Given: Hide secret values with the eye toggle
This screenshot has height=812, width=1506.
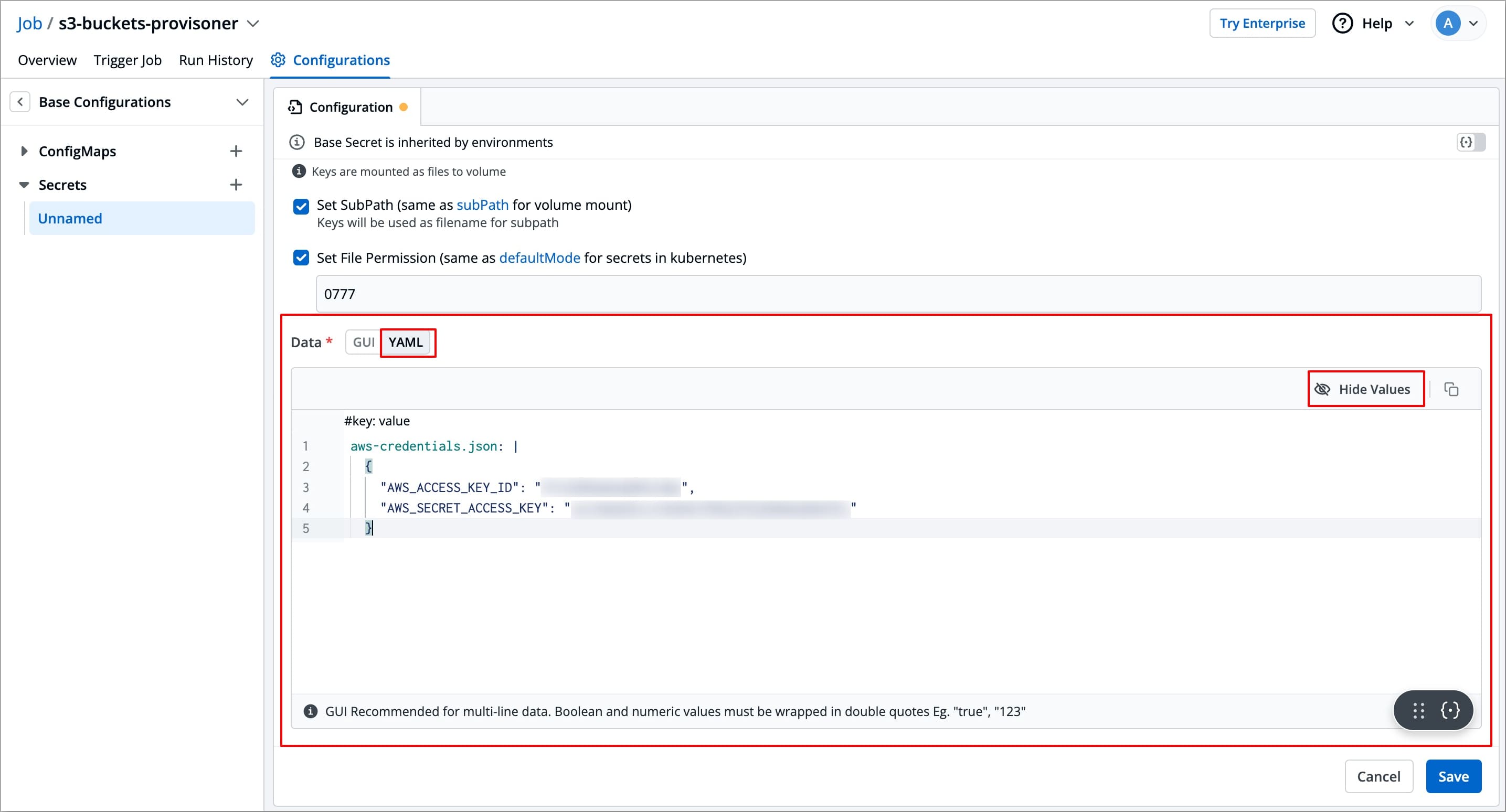Looking at the screenshot, I should [1365, 389].
